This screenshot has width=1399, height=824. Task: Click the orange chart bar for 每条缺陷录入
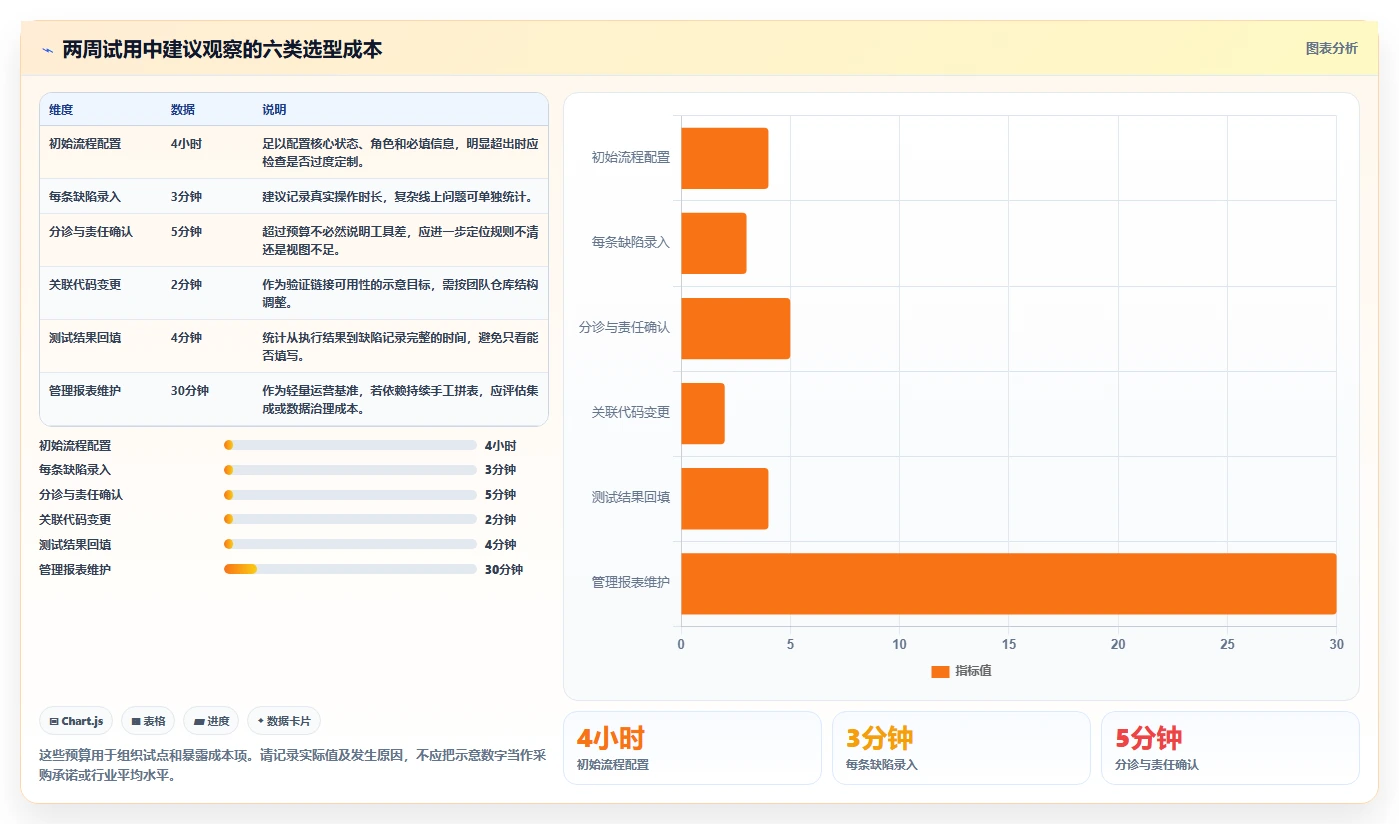pyautogui.click(x=714, y=243)
